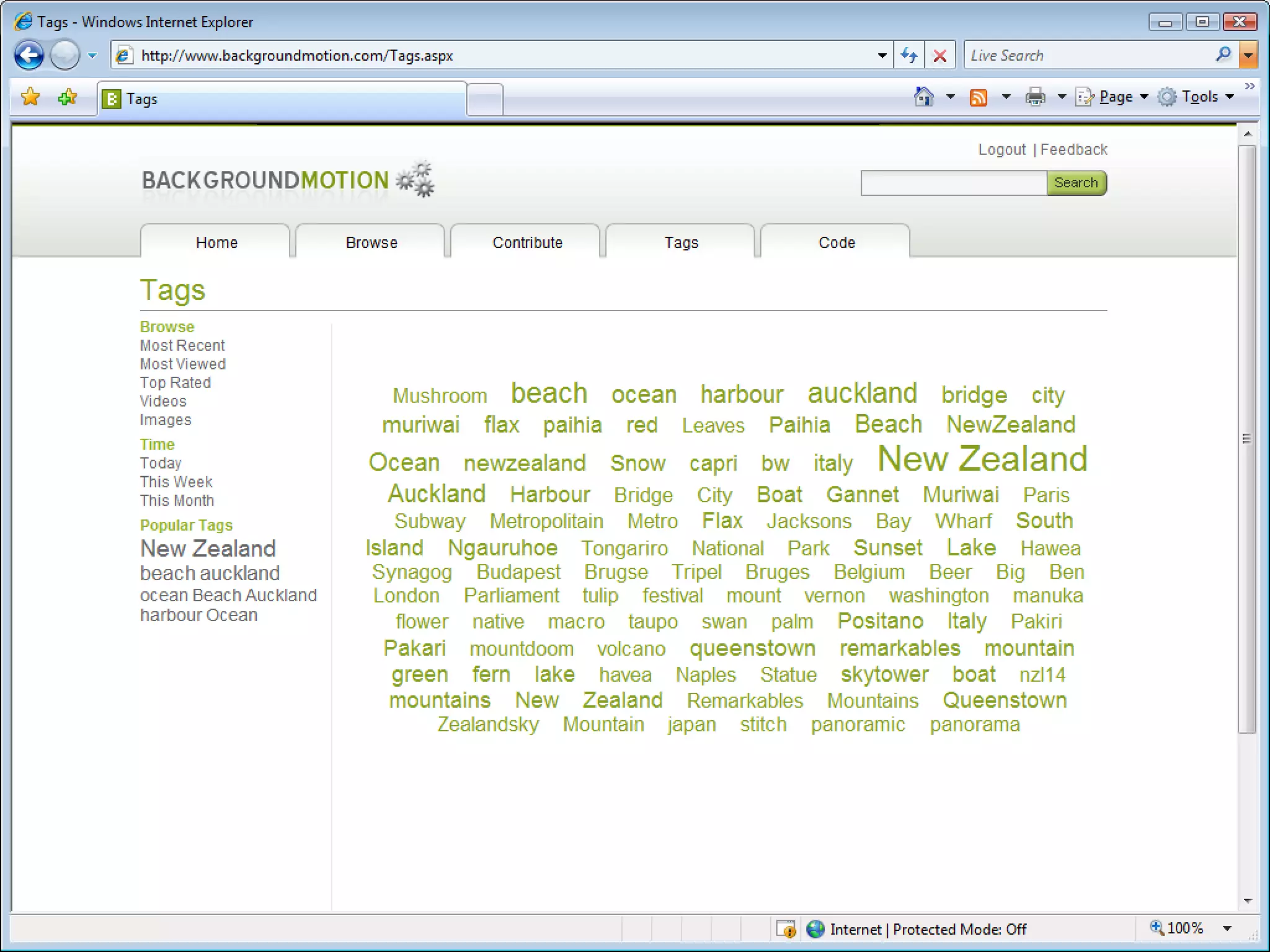Open the Feeds dropdown arrow
The height and width of the screenshot is (952, 1270).
[1006, 97]
